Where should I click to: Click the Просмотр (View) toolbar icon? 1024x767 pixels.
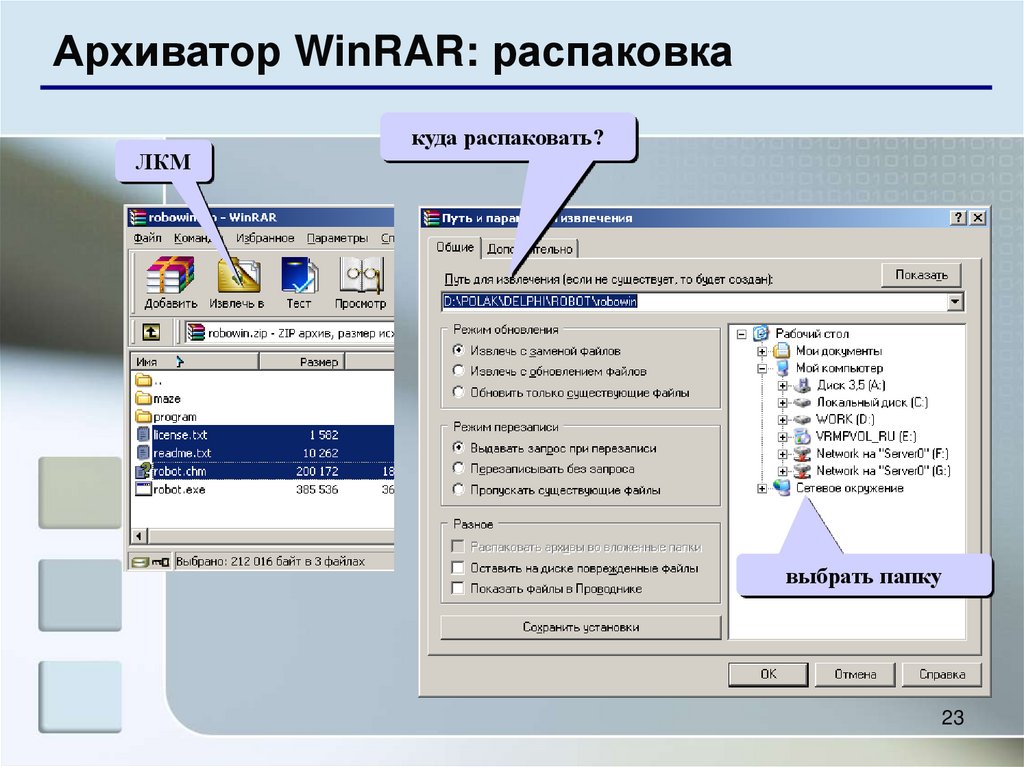point(360,275)
